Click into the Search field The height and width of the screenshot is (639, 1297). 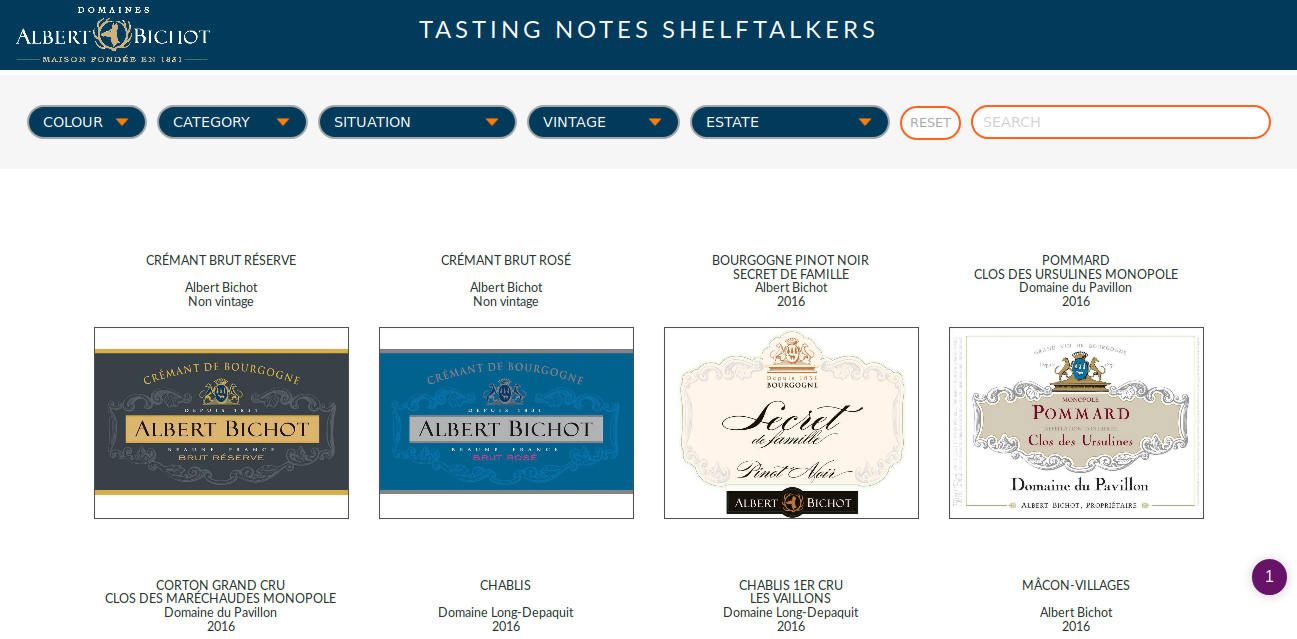(1120, 122)
